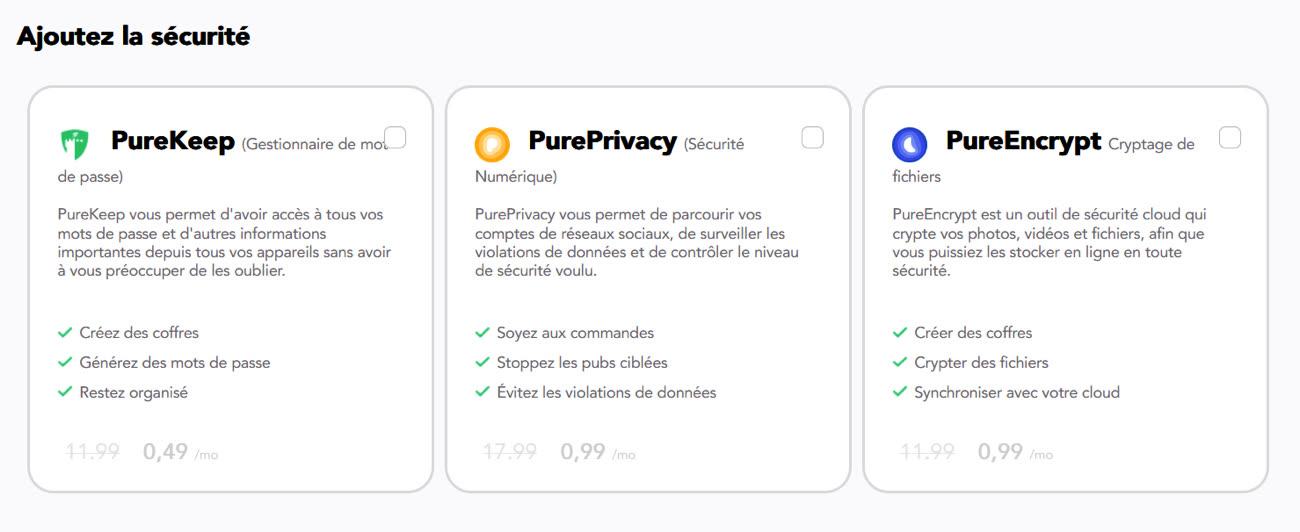Click Synchroniser avec votre cloud feature
The width and height of the screenshot is (1300, 532).
click(1017, 392)
